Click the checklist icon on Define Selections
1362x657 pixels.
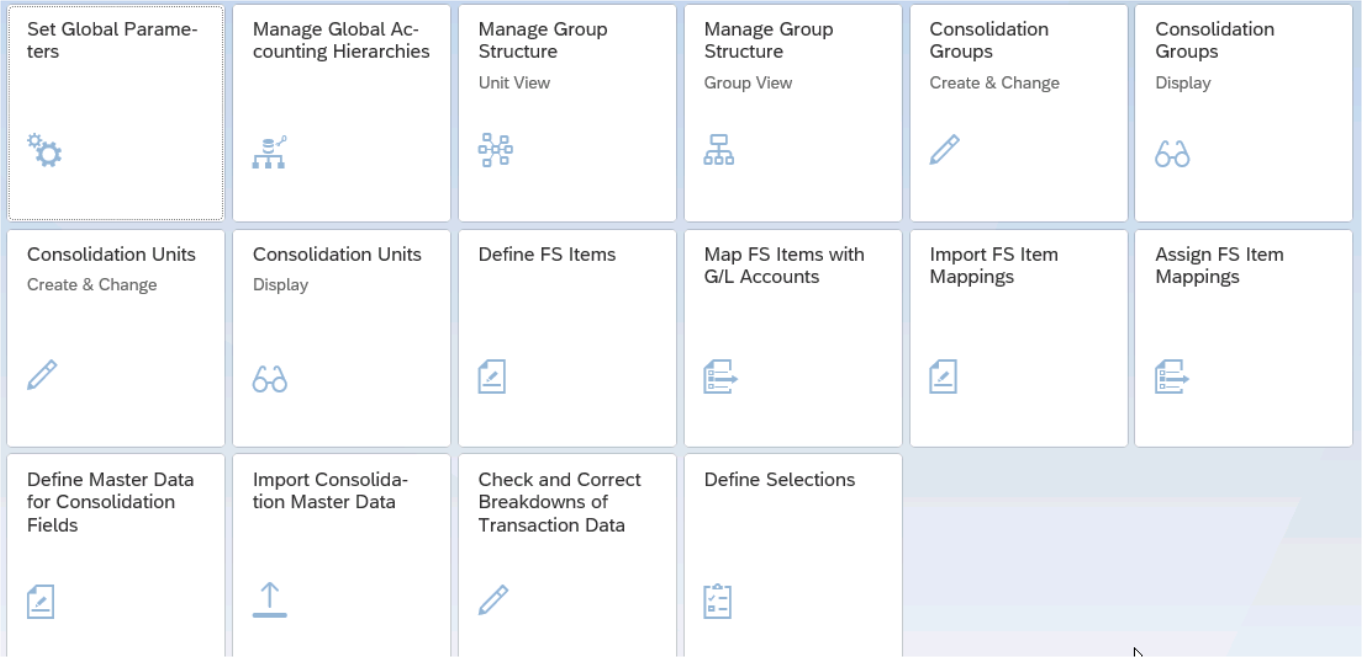click(x=718, y=600)
